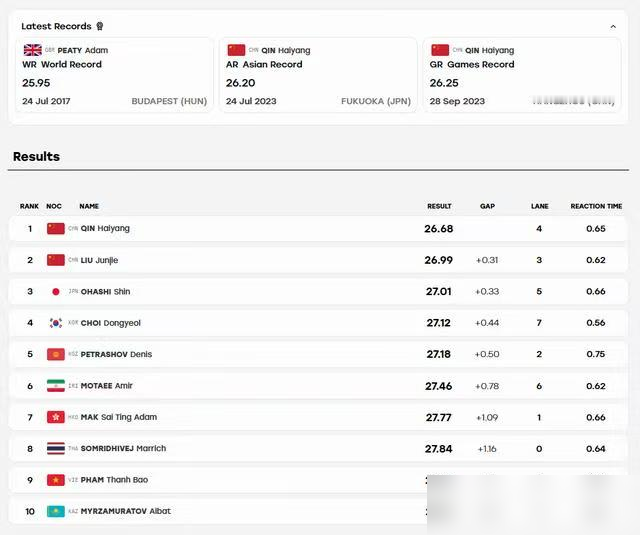Image resolution: width=640 pixels, height=535 pixels.
Task: Click the reaction time 0.56
Action: pos(596,323)
